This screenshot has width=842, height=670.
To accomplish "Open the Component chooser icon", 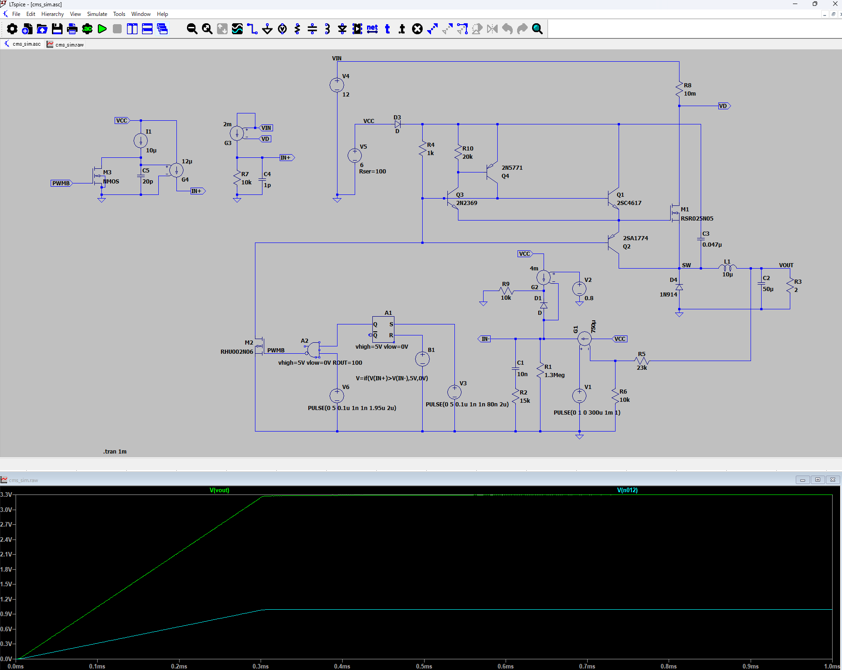I will (357, 29).
